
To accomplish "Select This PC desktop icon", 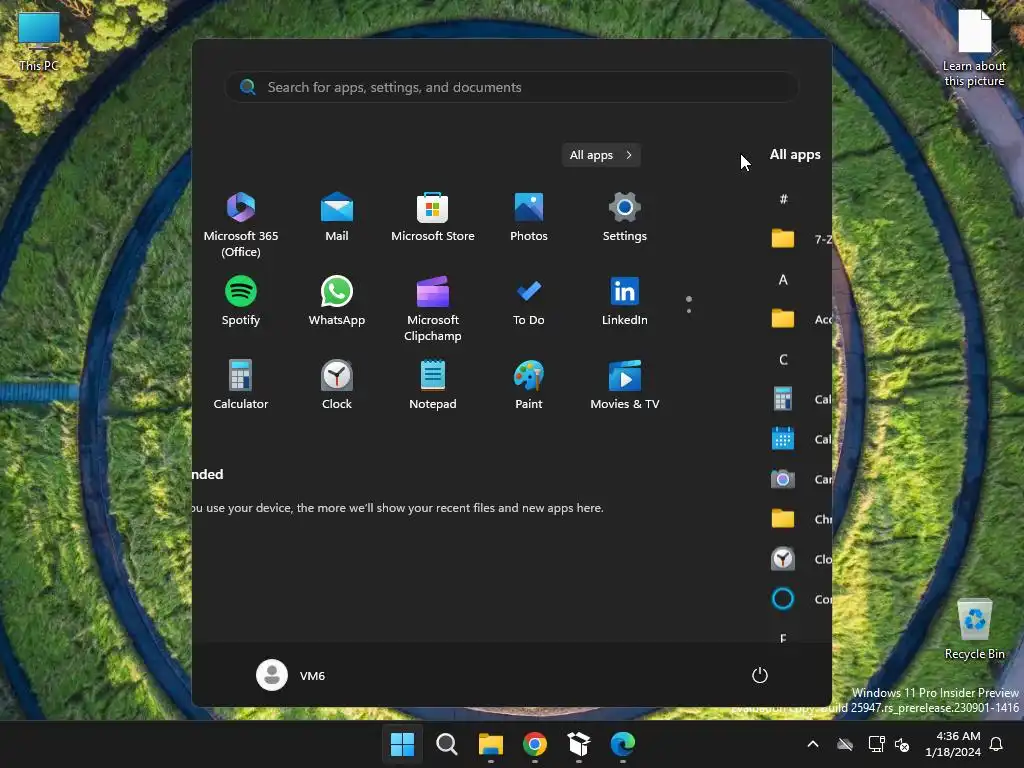I will 39,42.
